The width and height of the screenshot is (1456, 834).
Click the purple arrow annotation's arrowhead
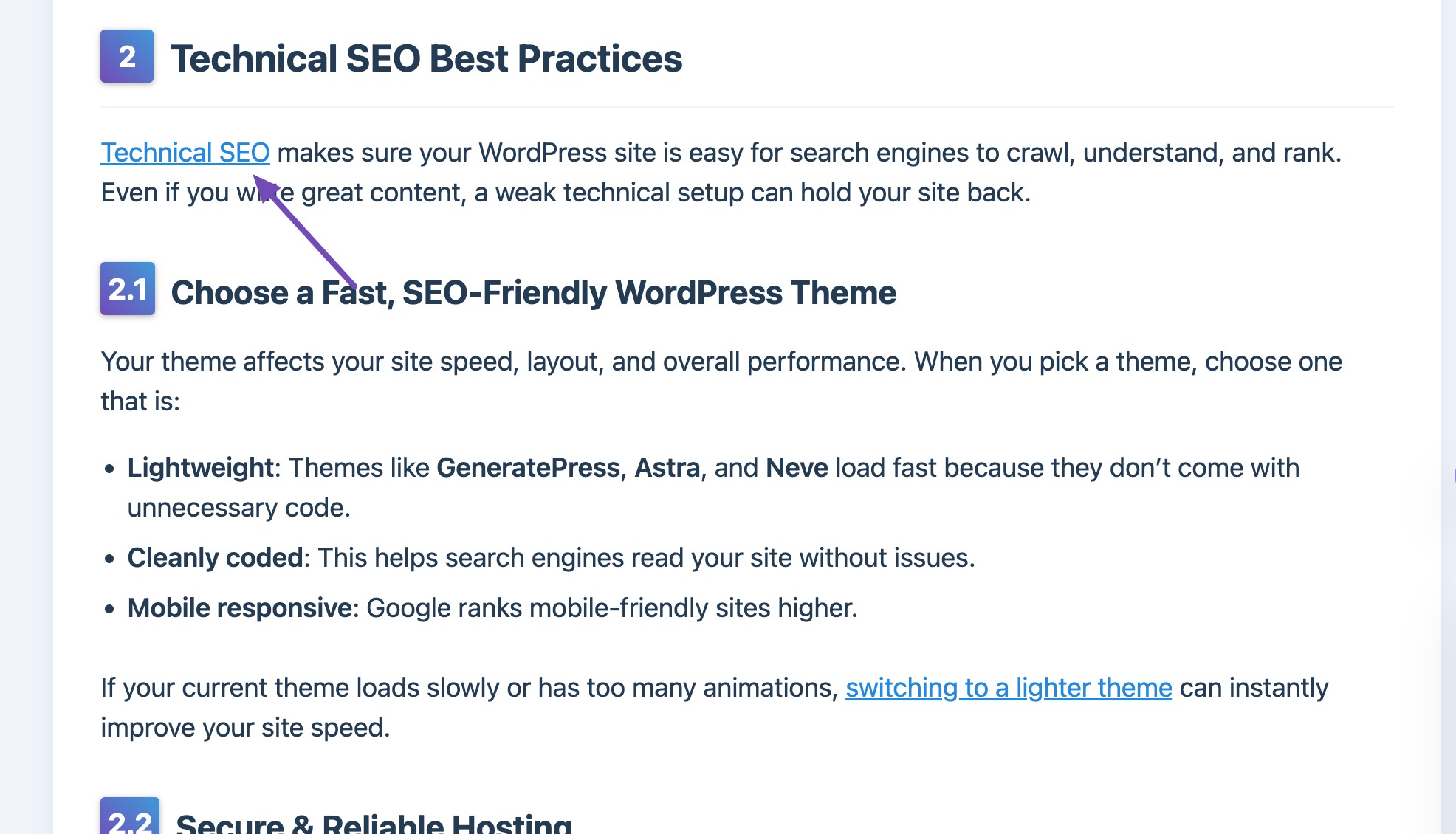pos(263,185)
